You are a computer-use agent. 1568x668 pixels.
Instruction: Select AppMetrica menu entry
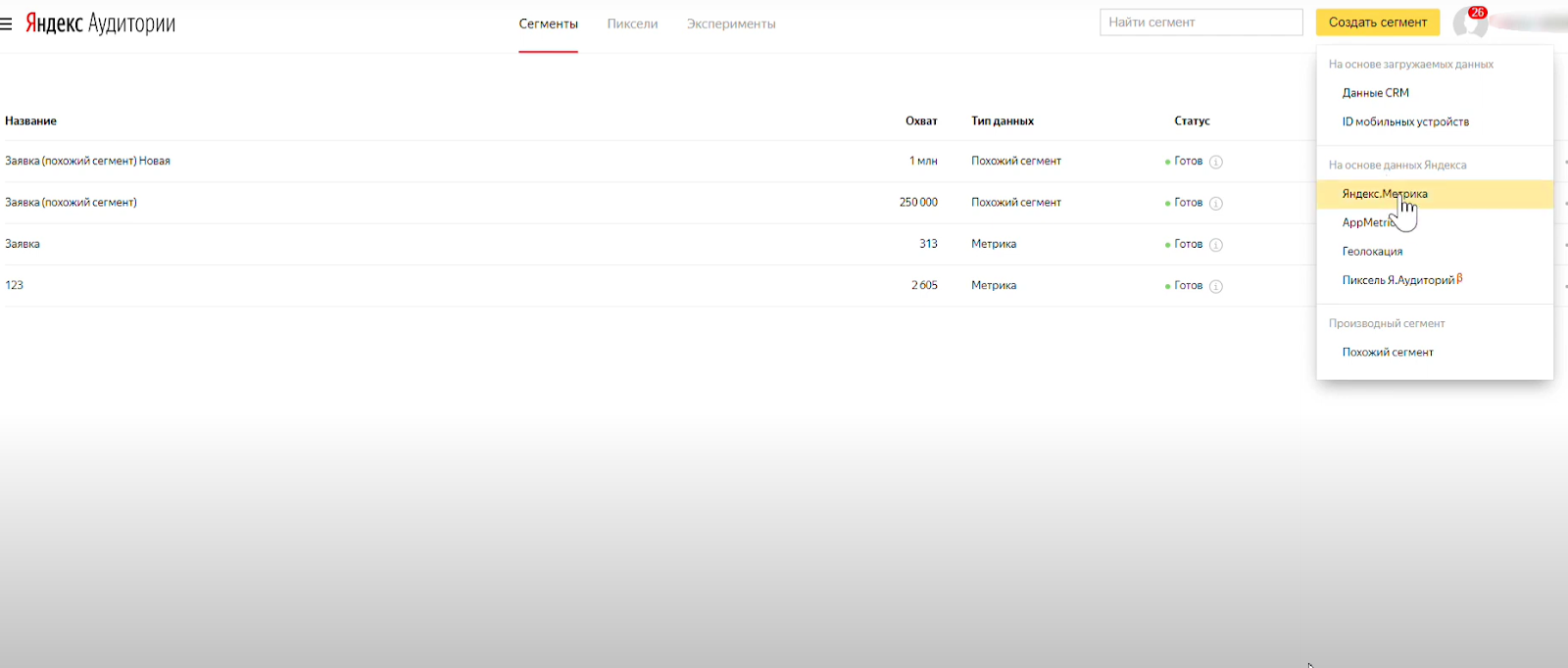click(x=1369, y=222)
